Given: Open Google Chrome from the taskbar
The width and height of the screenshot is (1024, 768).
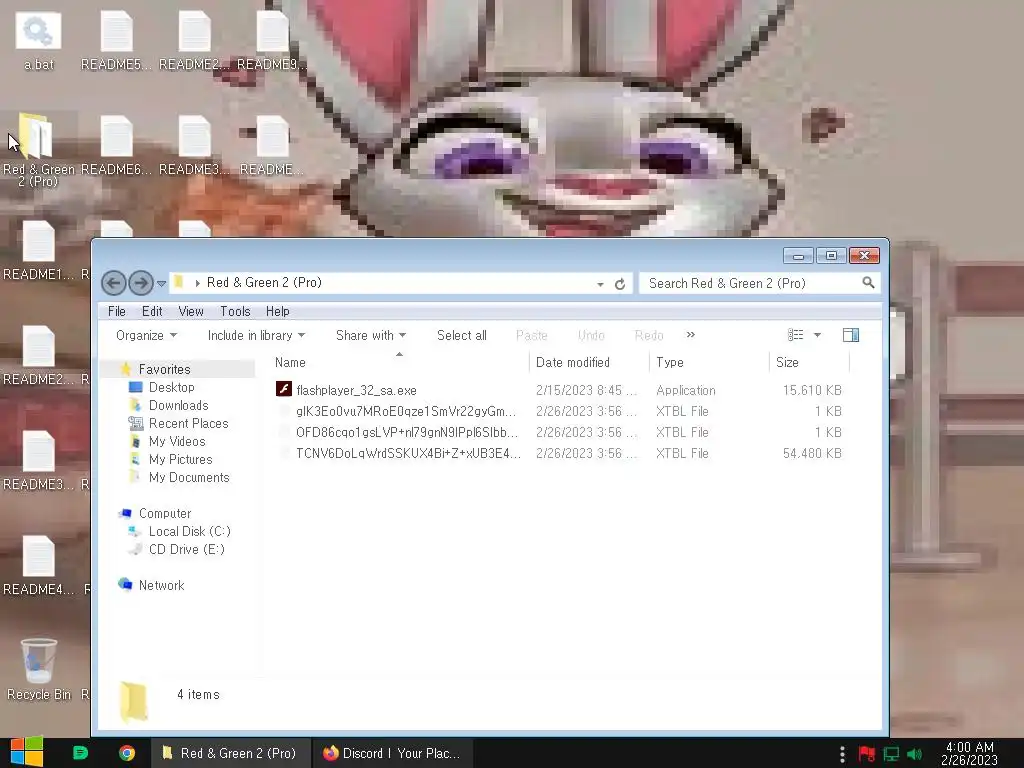Looking at the screenshot, I should (x=127, y=753).
